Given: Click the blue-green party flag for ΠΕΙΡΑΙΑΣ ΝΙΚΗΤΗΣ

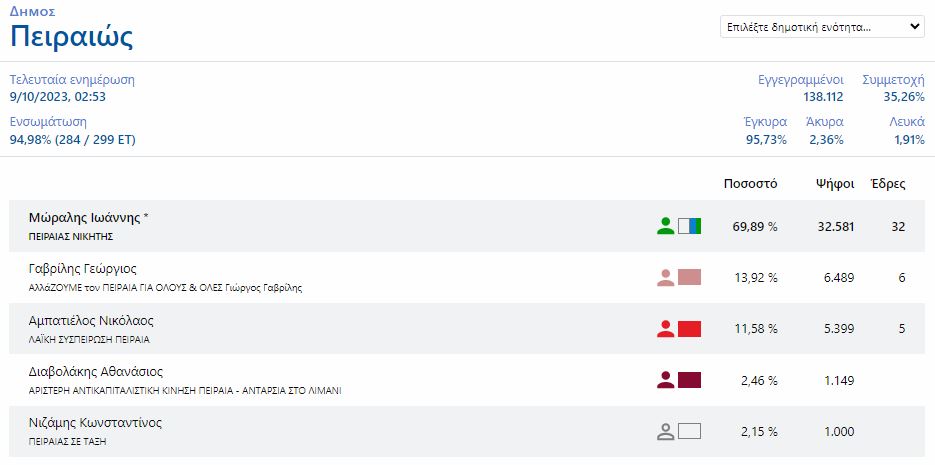Looking at the screenshot, I should [x=689, y=226].
